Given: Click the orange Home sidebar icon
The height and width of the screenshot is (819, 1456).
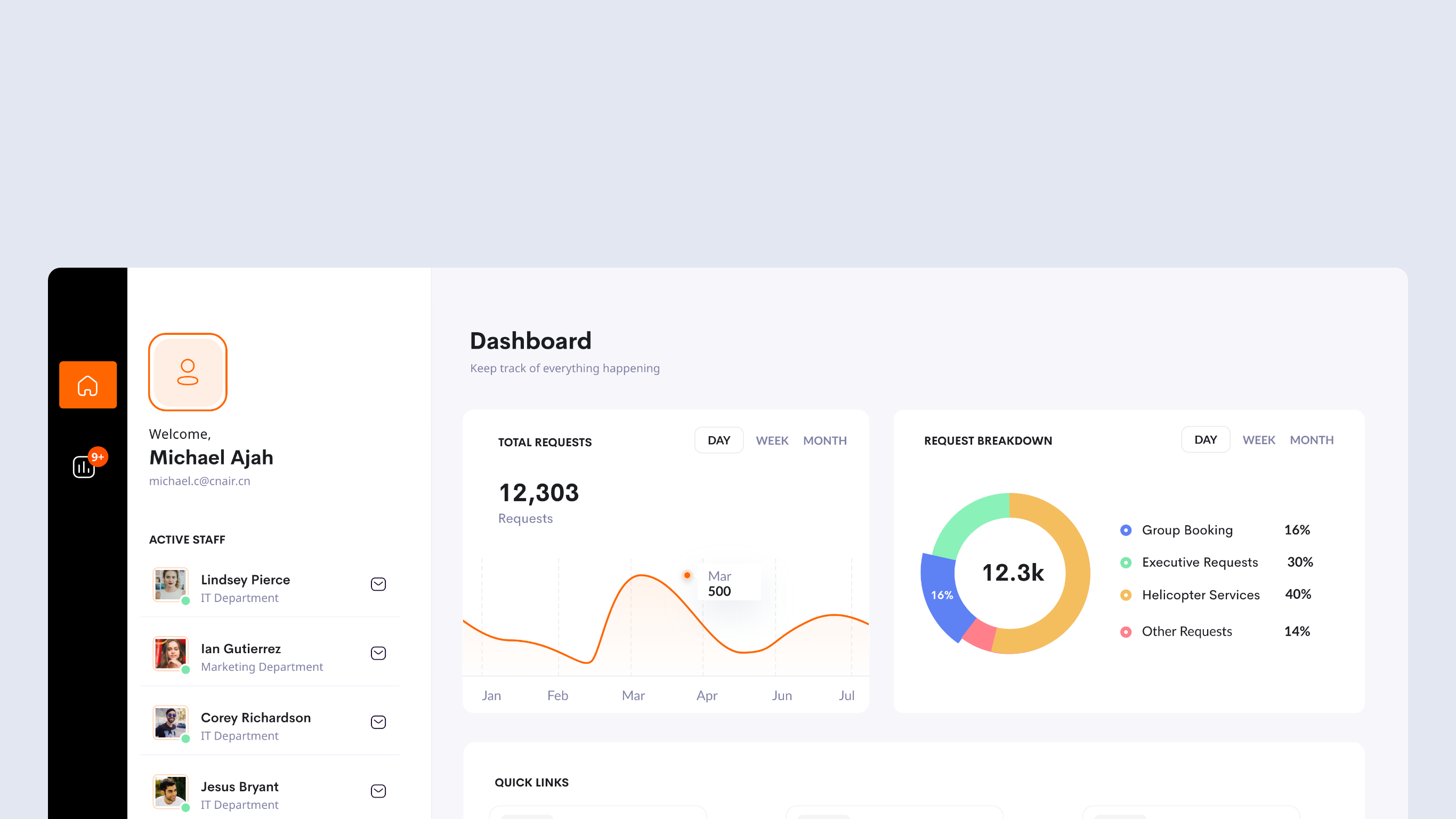Looking at the screenshot, I should [x=87, y=384].
